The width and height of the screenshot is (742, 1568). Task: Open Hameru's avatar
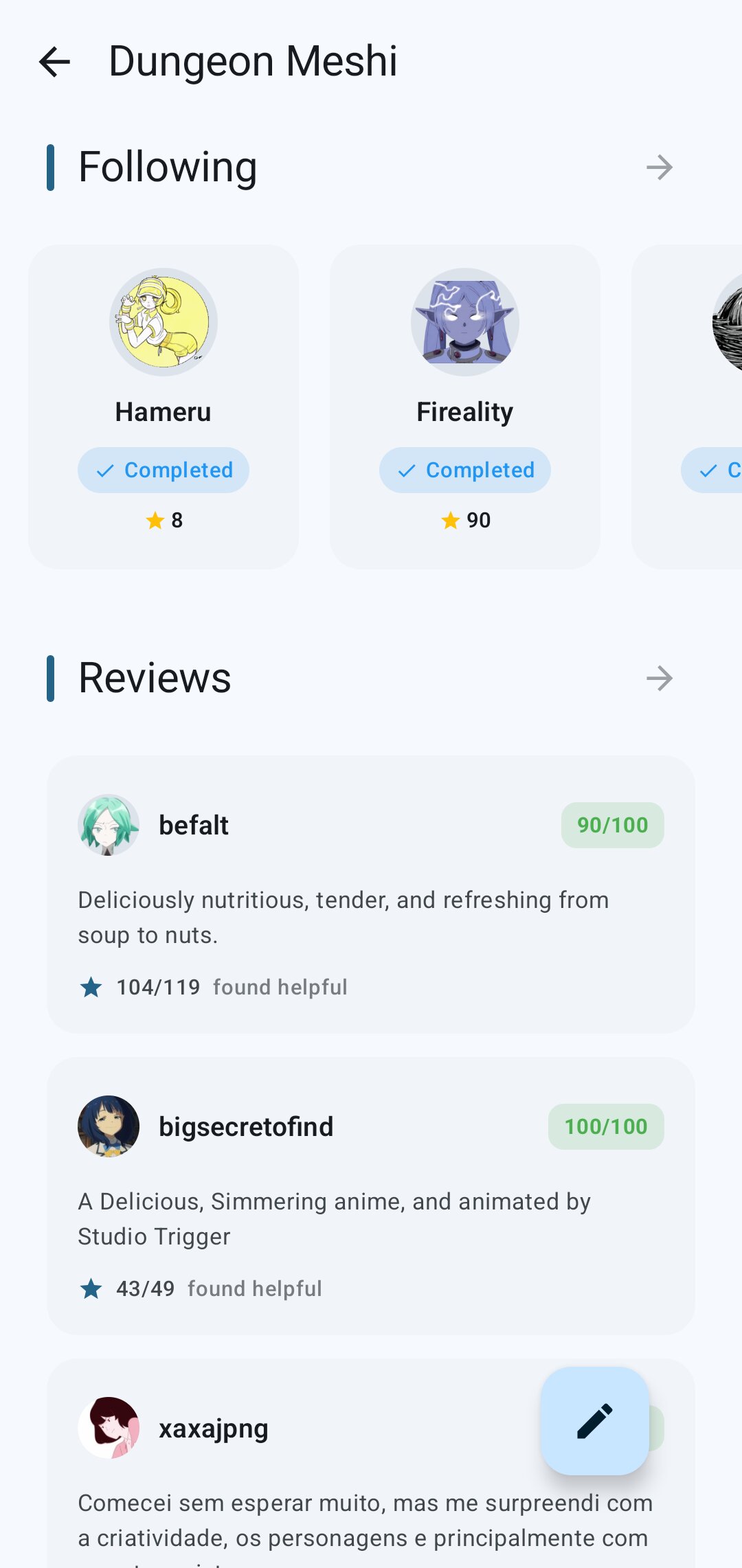[164, 322]
